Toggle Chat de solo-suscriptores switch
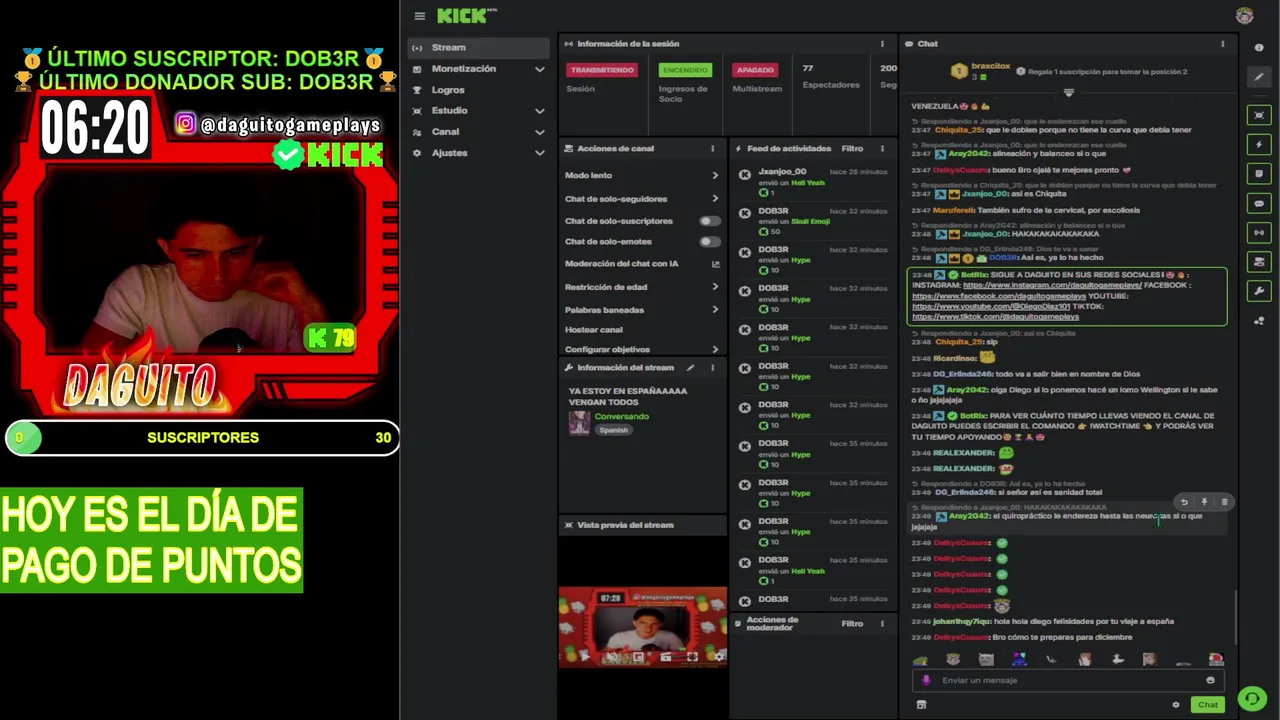 [x=710, y=221]
